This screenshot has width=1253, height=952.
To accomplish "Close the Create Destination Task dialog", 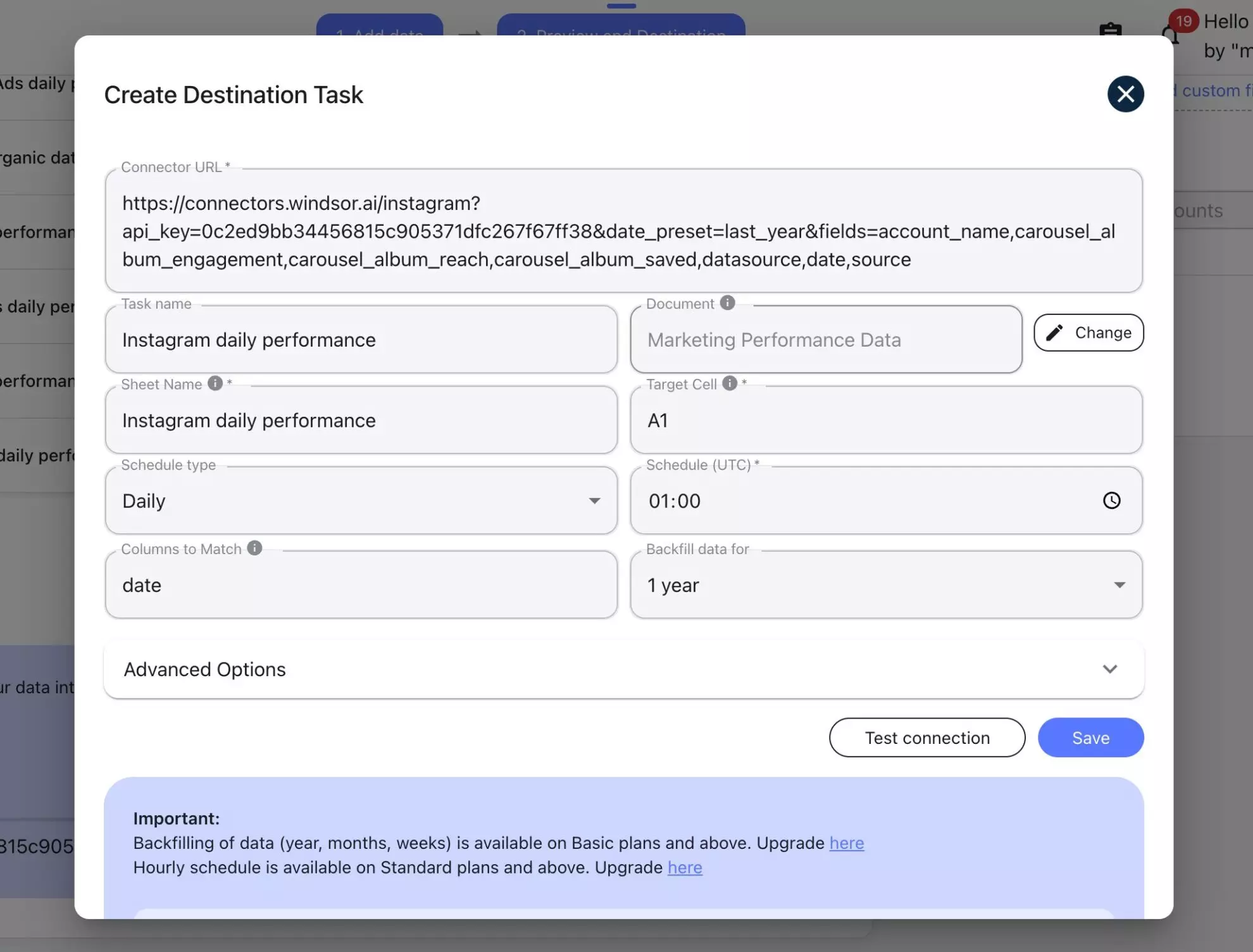I will (x=1126, y=94).
